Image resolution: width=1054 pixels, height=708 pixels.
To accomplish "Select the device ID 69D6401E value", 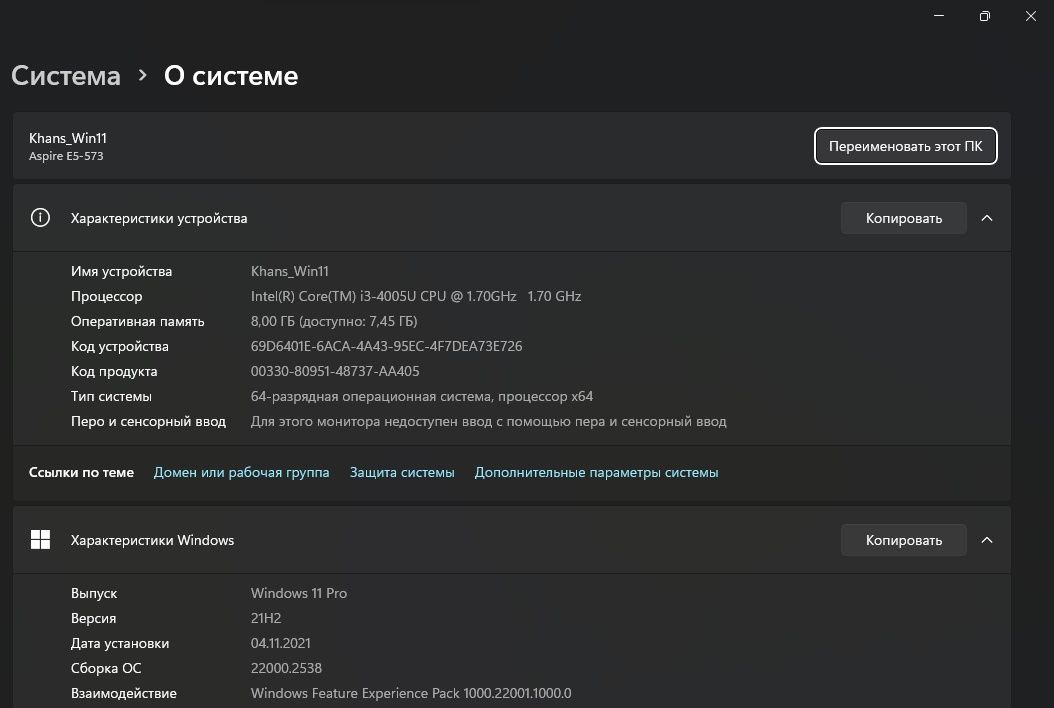I will [x=387, y=346].
